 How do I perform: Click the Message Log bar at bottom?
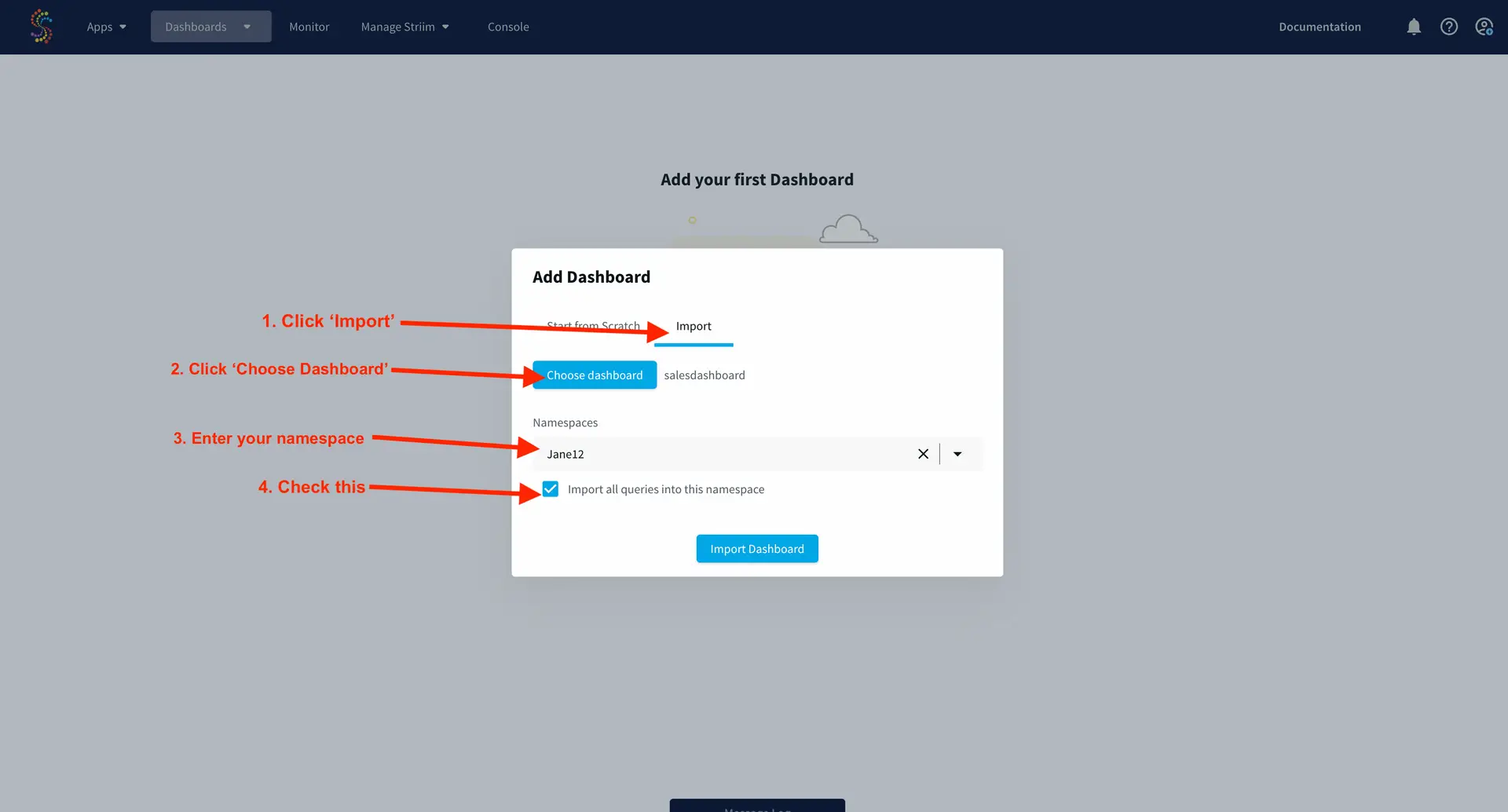[757, 806]
